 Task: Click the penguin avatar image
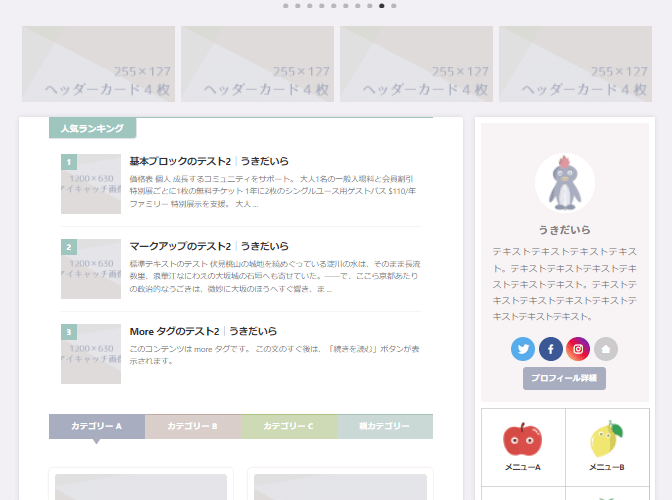click(565, 183)
